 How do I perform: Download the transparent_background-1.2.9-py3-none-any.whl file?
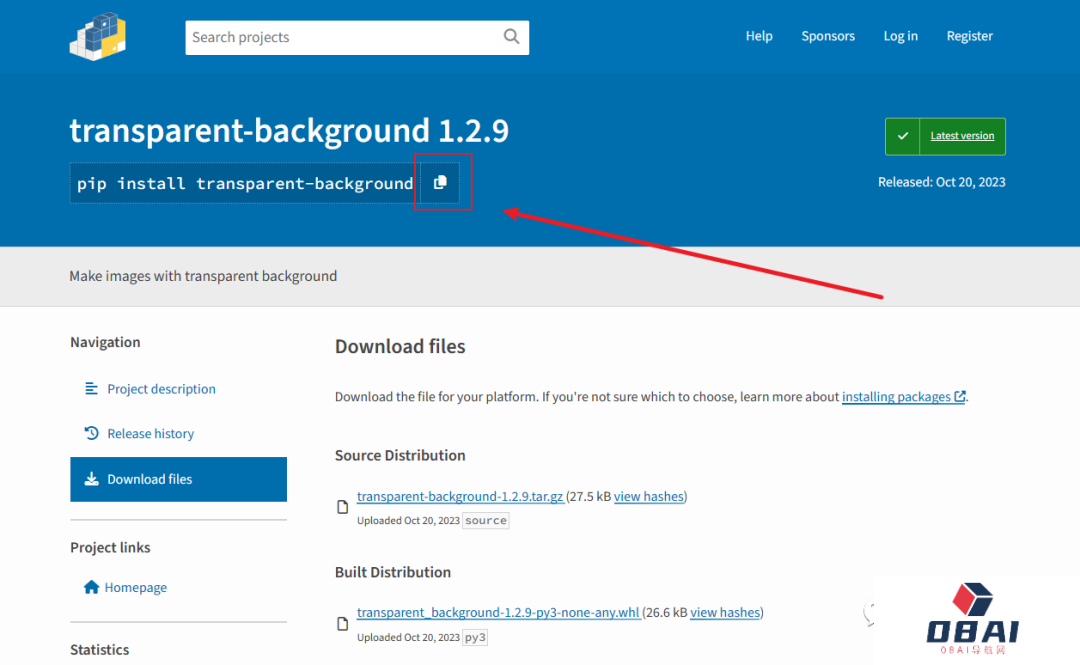498,613
